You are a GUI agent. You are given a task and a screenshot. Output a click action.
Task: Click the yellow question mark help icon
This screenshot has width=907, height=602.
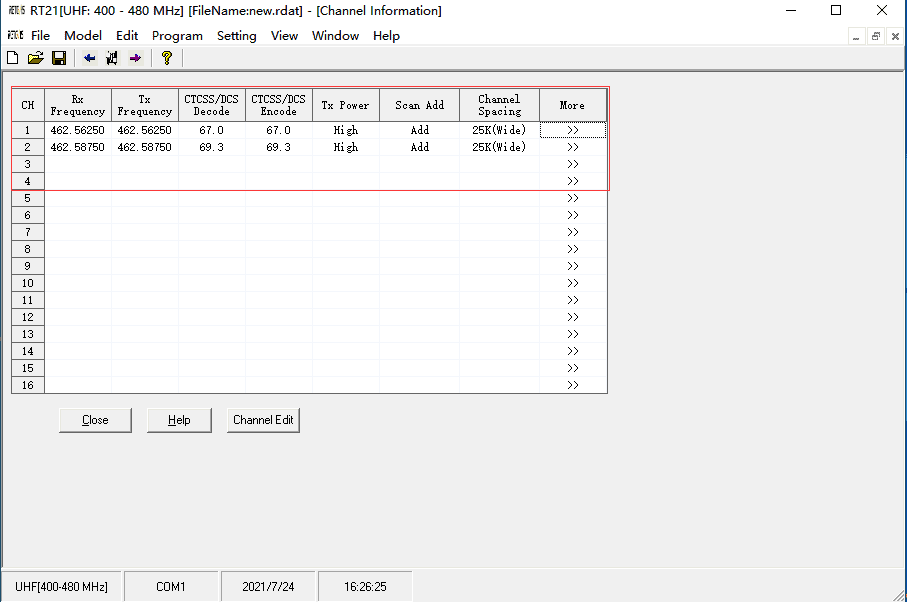point(167,58)
